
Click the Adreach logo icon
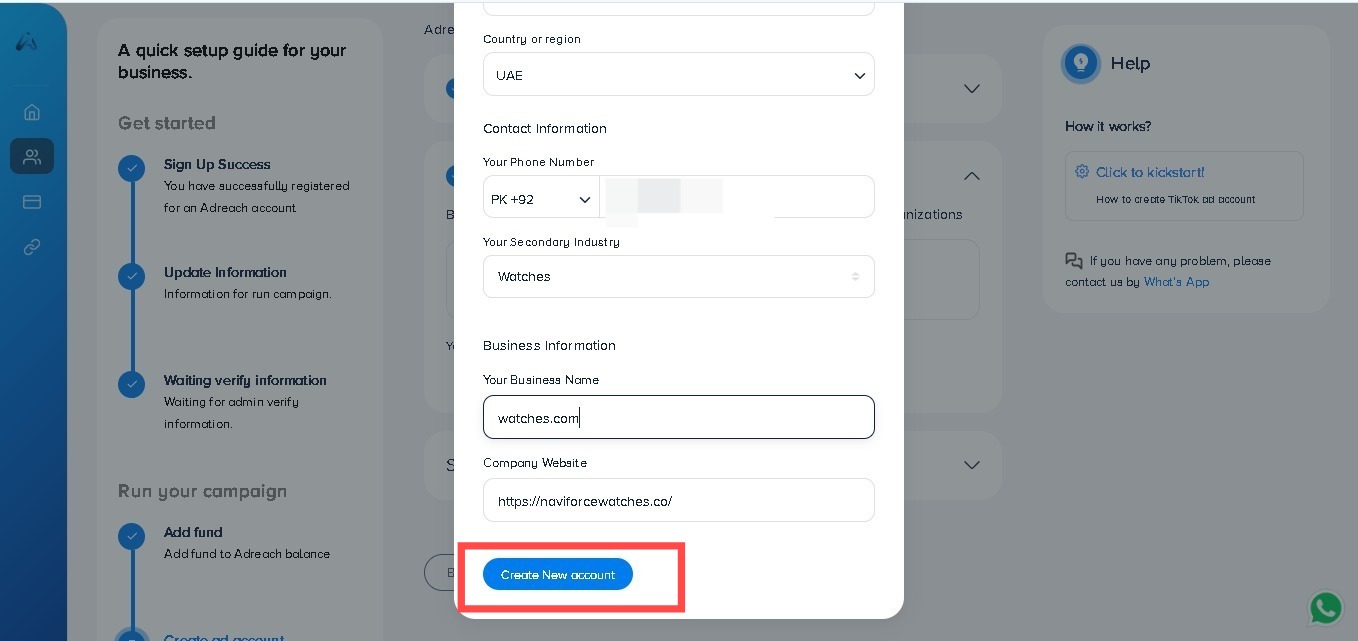[x=27, y=42]
